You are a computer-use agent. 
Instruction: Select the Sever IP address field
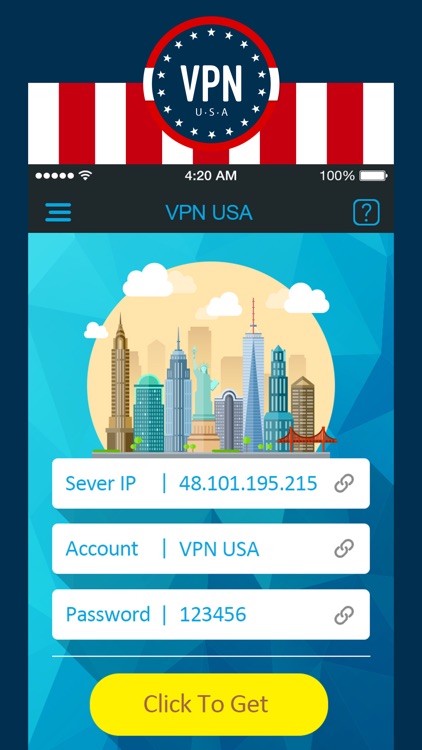[x=211, y=483]
